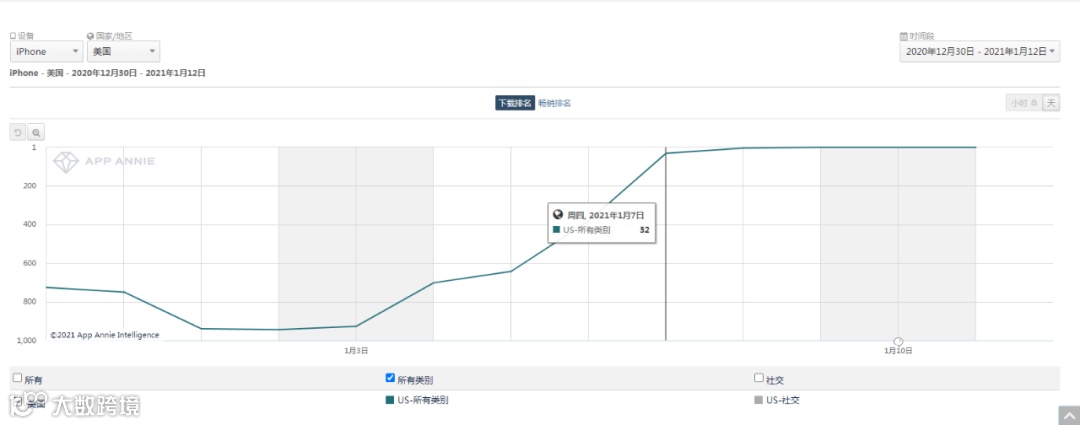Viewport: 1080px width, 425px height.
Task: Click the 1,000 y-axis label
Action: click(x=26, y=341)
